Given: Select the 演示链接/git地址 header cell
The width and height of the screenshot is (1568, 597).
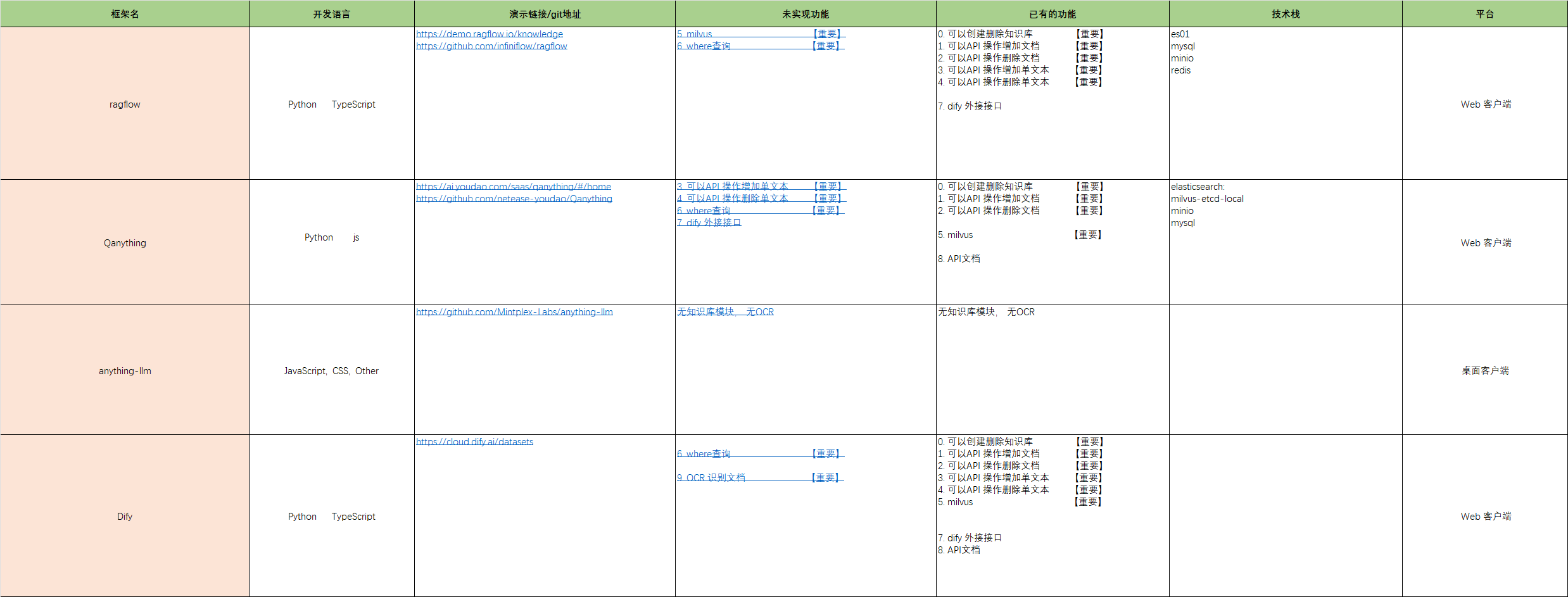Looking at the screenshot, I should point(545,14).
